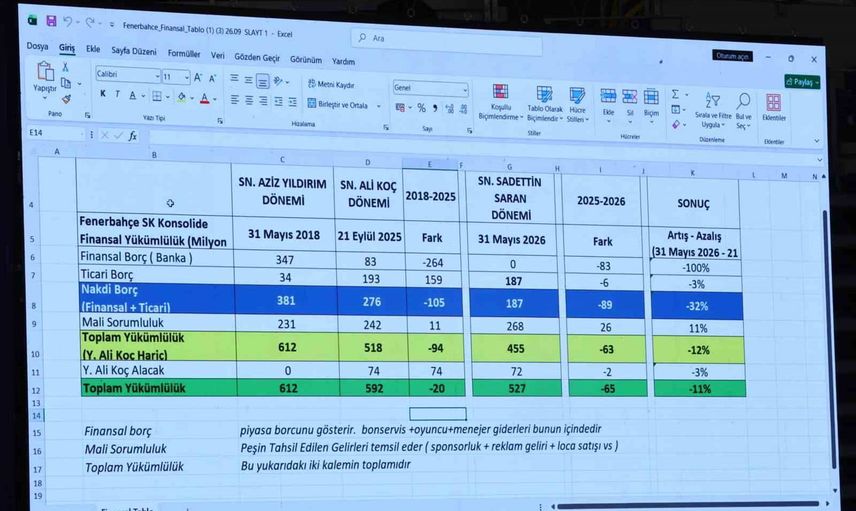This screenshot has width=856, height=511.
Task: Open Tablo Olarak Biçimlendir menu
Action: pos(544,104)
